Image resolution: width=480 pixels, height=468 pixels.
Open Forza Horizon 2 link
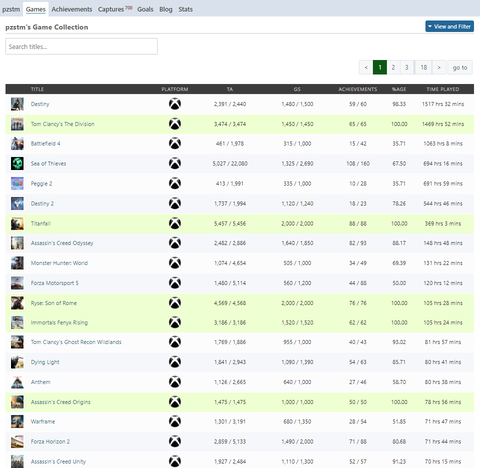pos(50,442)
